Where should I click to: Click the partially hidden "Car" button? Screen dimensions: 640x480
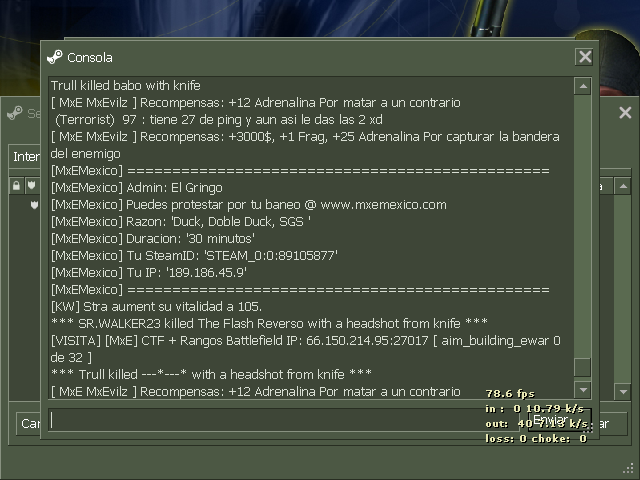(29, 424)
